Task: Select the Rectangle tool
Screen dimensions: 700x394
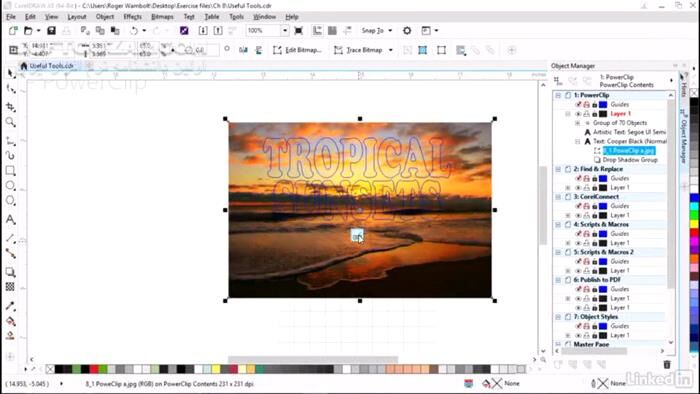Action: point(11,170)
